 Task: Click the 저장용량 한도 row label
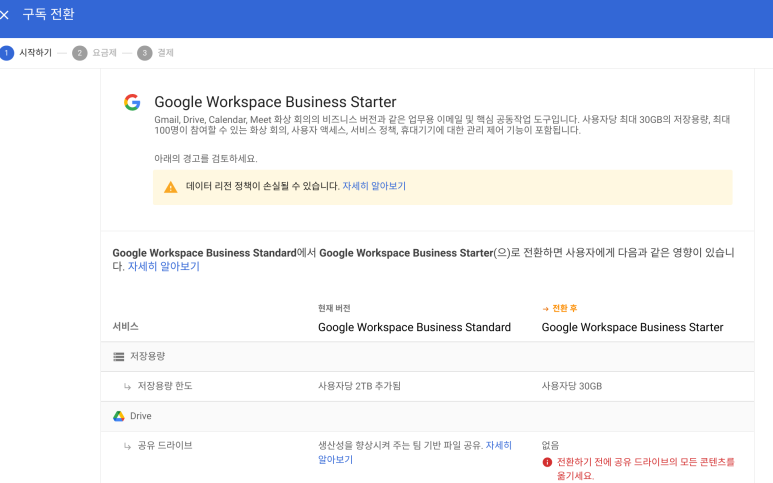pyautogui.click(x=165, y=386)
